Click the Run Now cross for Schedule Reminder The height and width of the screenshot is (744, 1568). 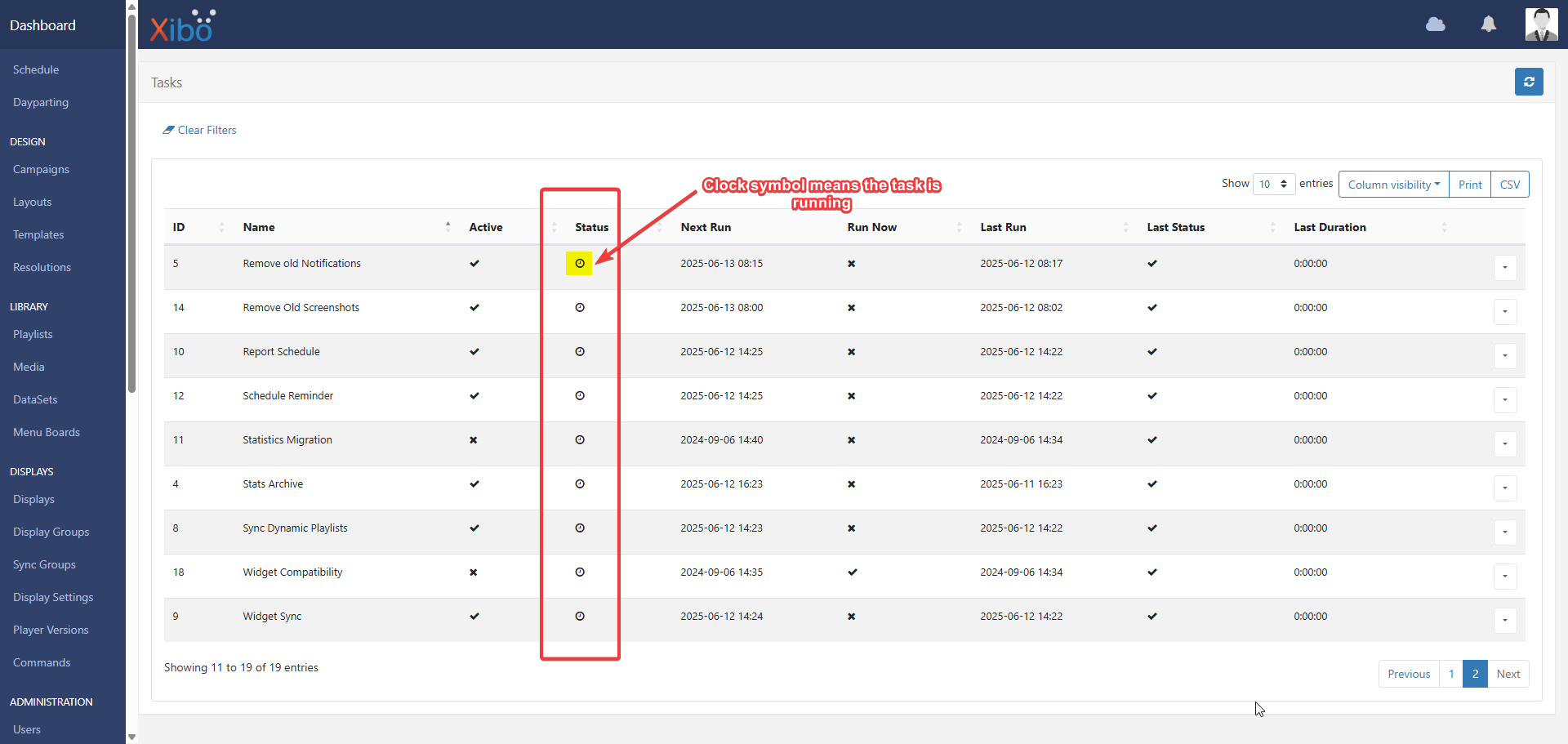coord(851,396)
